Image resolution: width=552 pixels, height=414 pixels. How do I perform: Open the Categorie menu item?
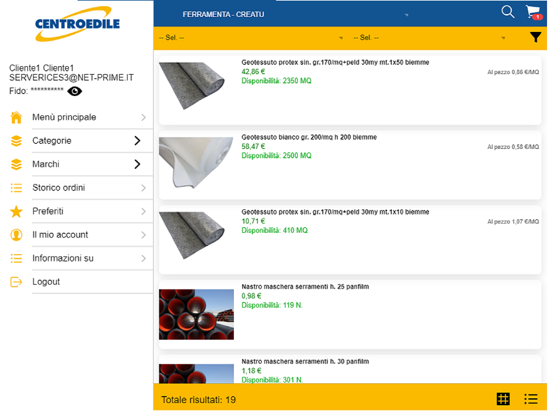pyautogui.click(x=52, y=141)
